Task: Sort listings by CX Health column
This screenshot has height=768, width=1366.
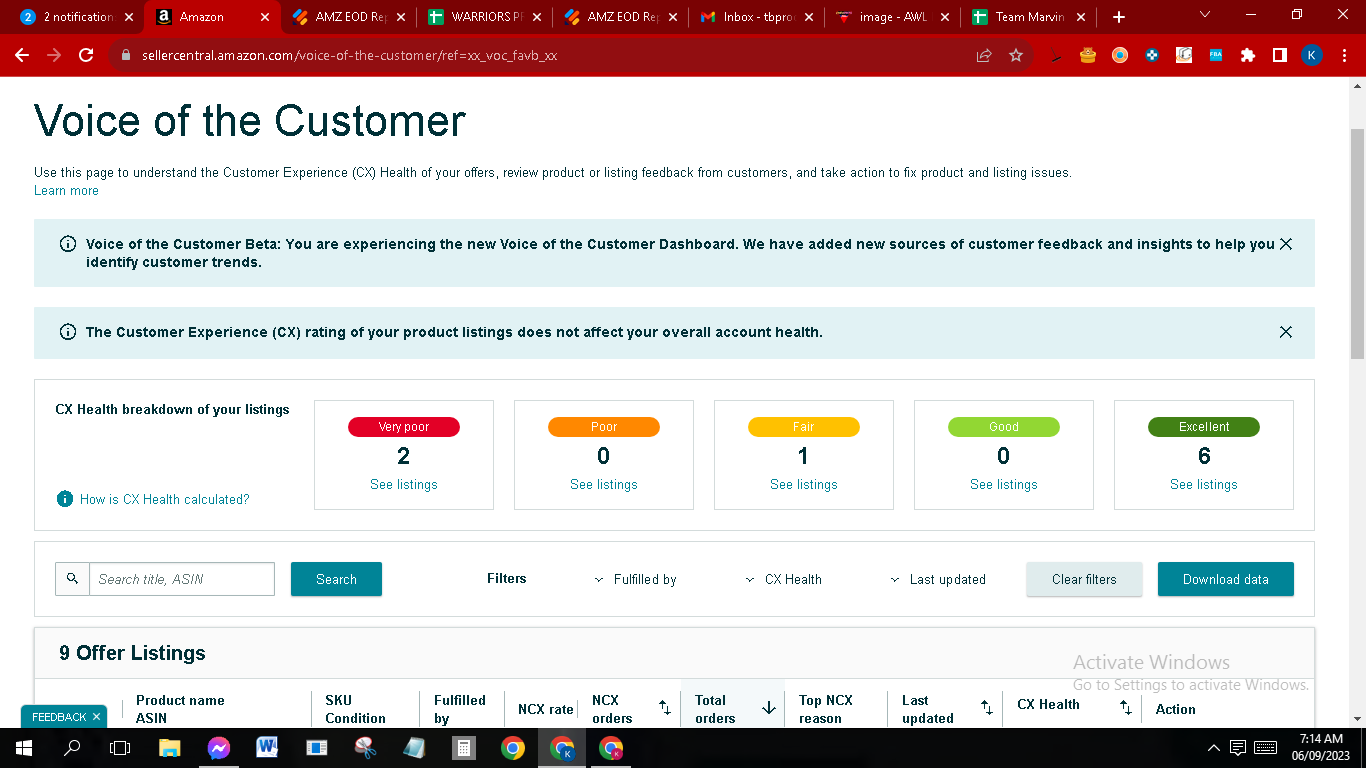Action: coord(1126,708)
